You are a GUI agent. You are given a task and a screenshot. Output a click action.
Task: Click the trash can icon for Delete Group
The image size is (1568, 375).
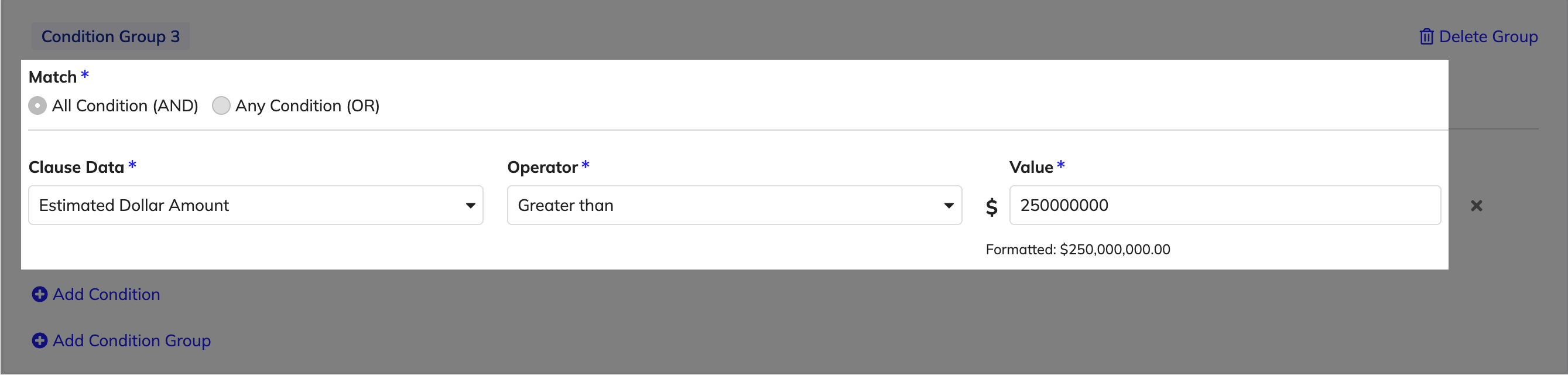[x=1426, y=36]
